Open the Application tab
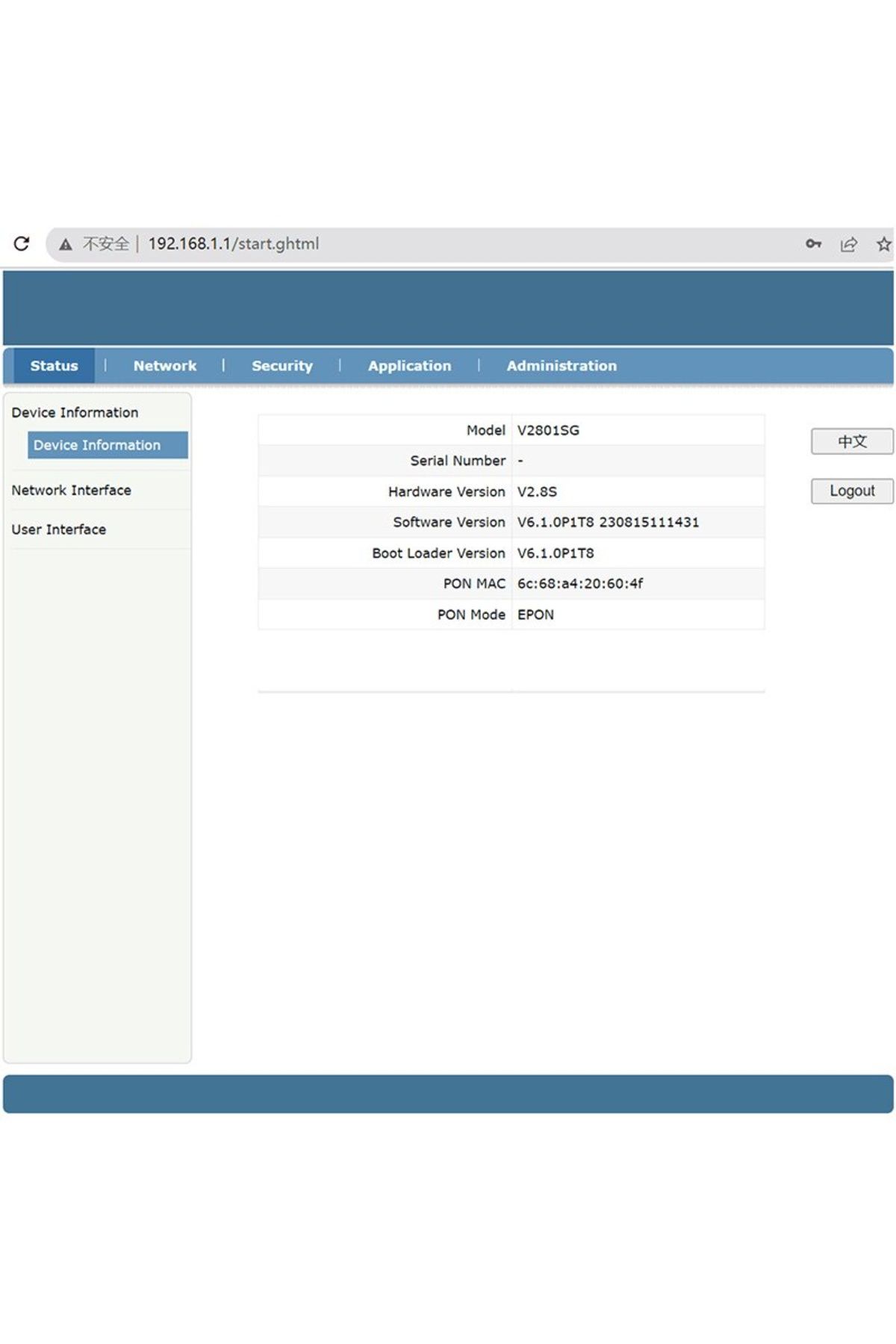The width and height of the screenshot is (896, 1344). click(409, 366)
